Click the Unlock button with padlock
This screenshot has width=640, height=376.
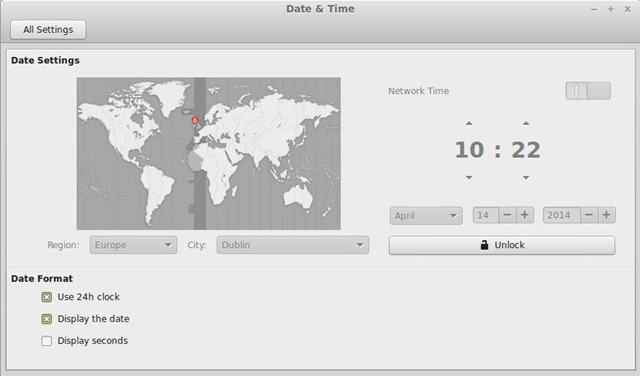click(x=502, y=245)
